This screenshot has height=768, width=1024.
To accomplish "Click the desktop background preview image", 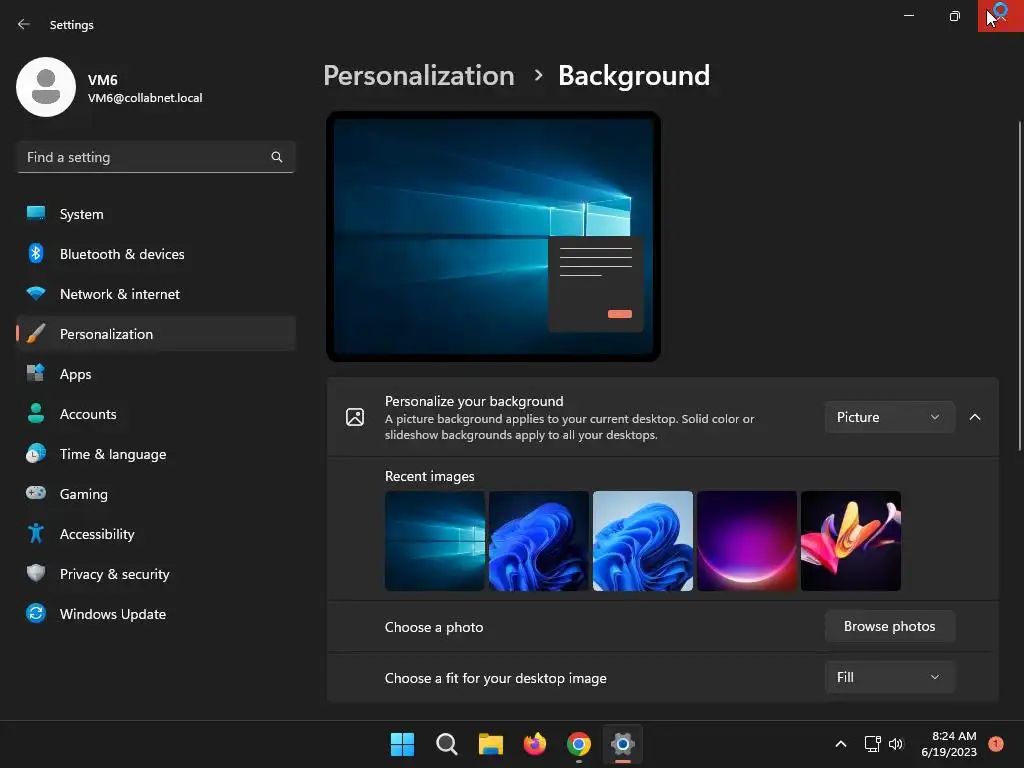I will 494,236.
